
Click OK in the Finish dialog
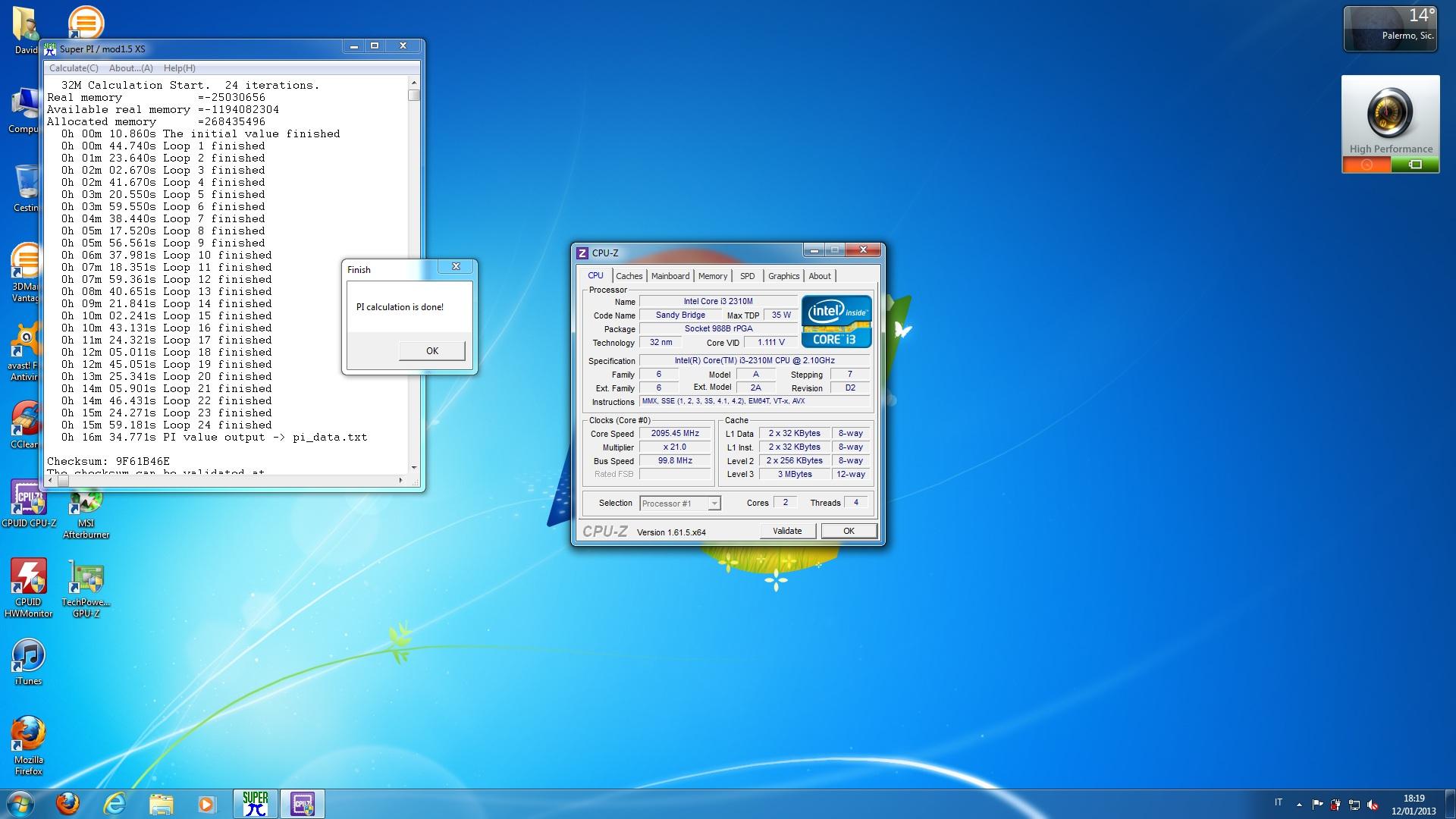431,350
